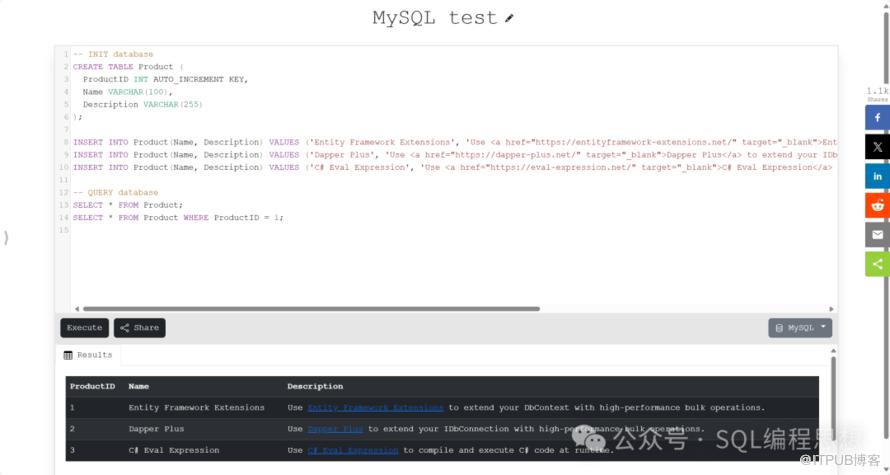Screen dimensions: 890x475
Task: Select the 'Dapper Plus' name cell
Action: pos(156,428)
